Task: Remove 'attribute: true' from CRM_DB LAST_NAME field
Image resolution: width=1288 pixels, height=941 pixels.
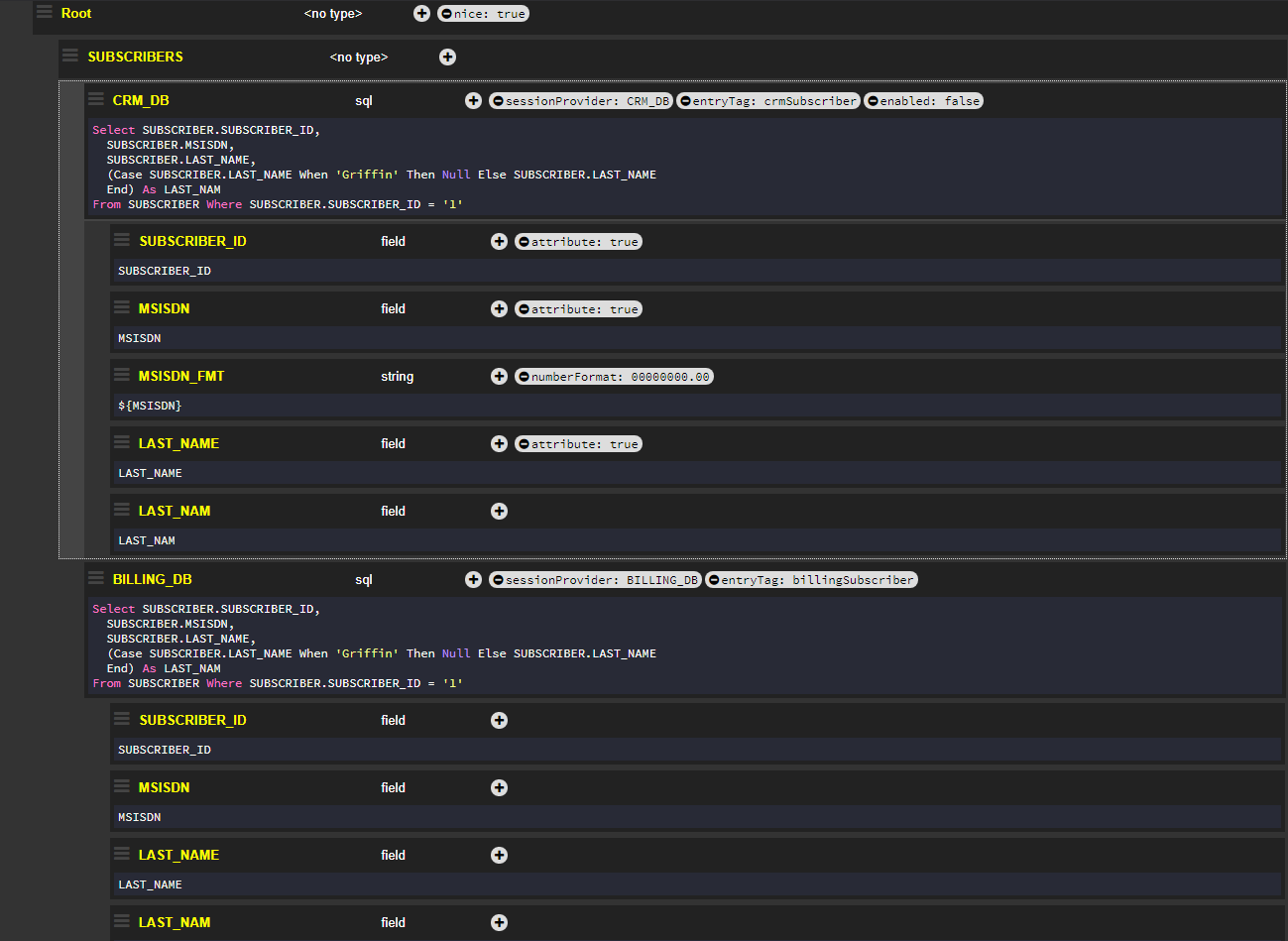Action: click(524, 444)
